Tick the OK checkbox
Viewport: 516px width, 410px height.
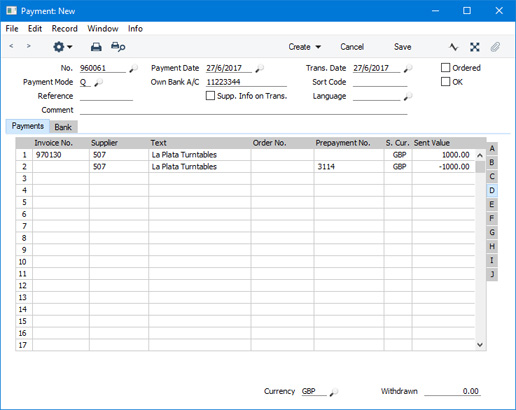(x=445, y=82)
